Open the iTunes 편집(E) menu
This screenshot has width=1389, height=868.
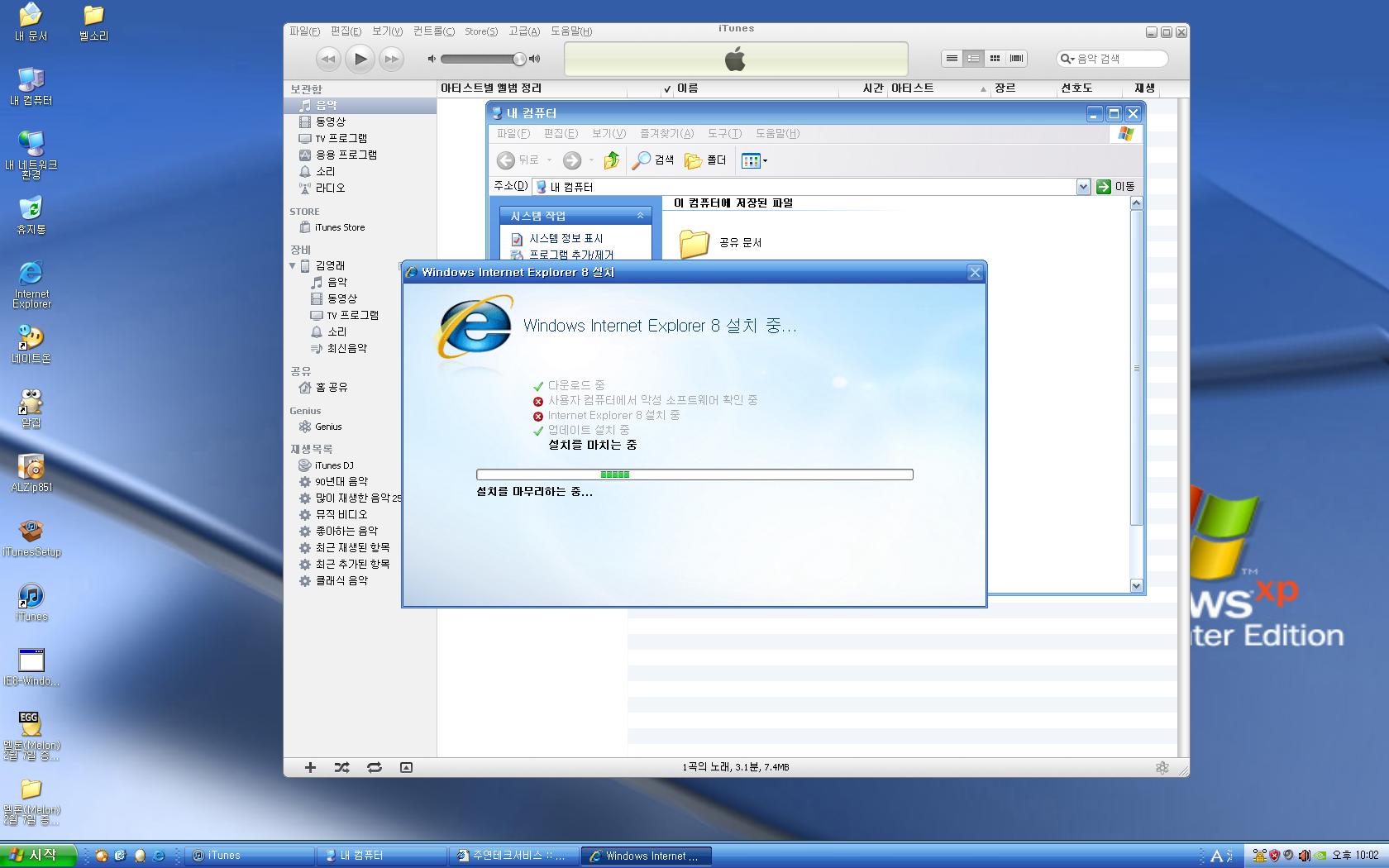tap(346, 31)
